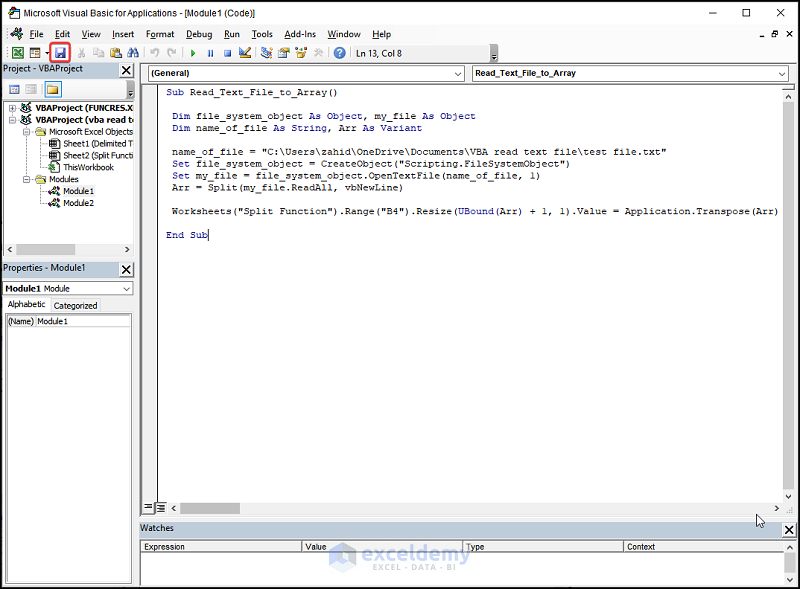
Task: Switch to the Categorized properties tab
Action: click(75, 305)
